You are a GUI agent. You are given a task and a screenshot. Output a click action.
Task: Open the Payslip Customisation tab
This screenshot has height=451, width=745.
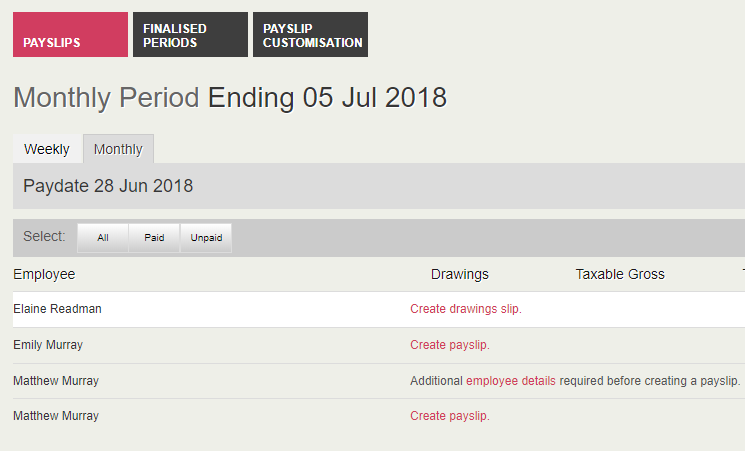point(310,35)
